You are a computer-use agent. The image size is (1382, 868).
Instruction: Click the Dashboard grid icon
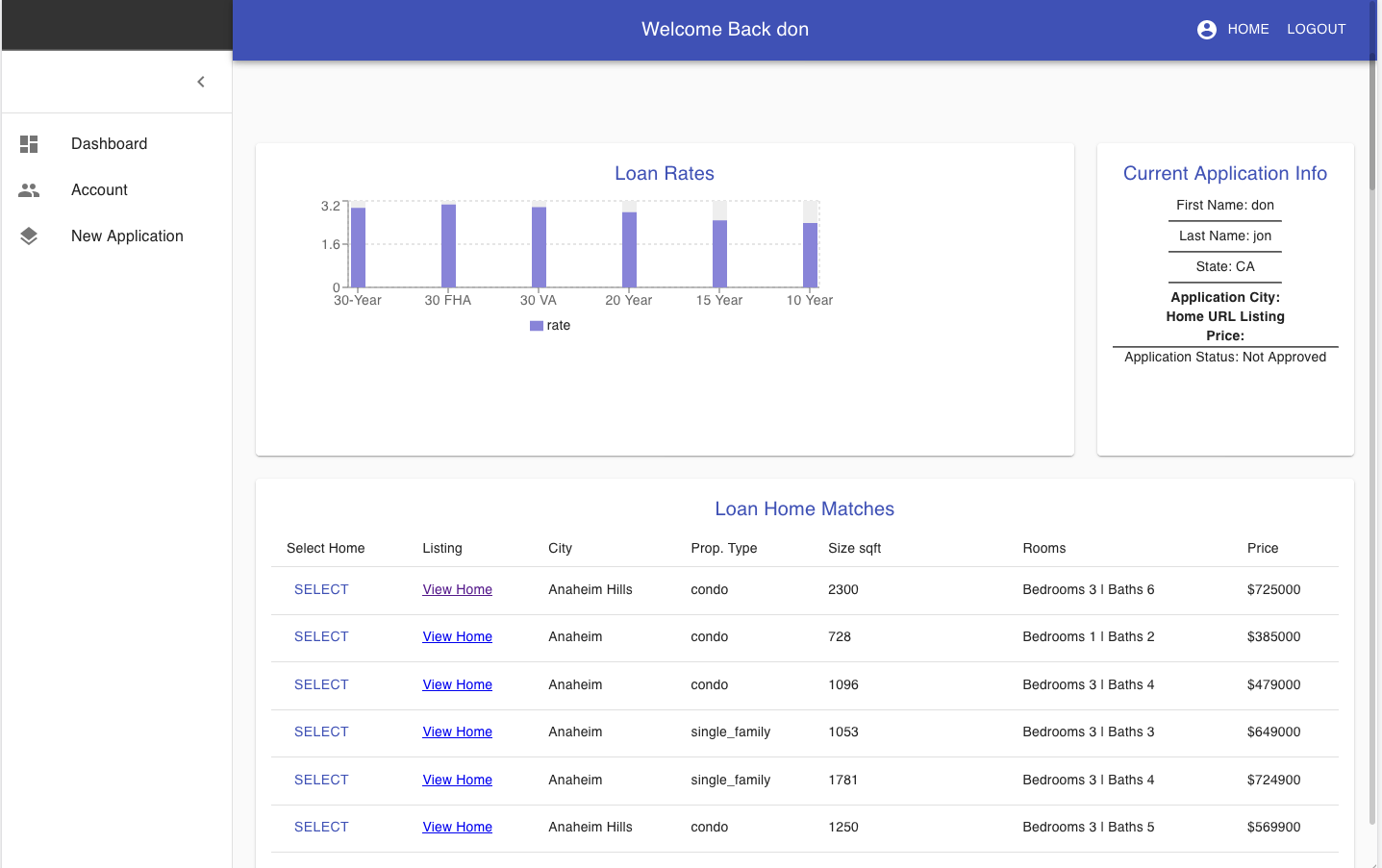pyautogui.click(x=29, y=144)
